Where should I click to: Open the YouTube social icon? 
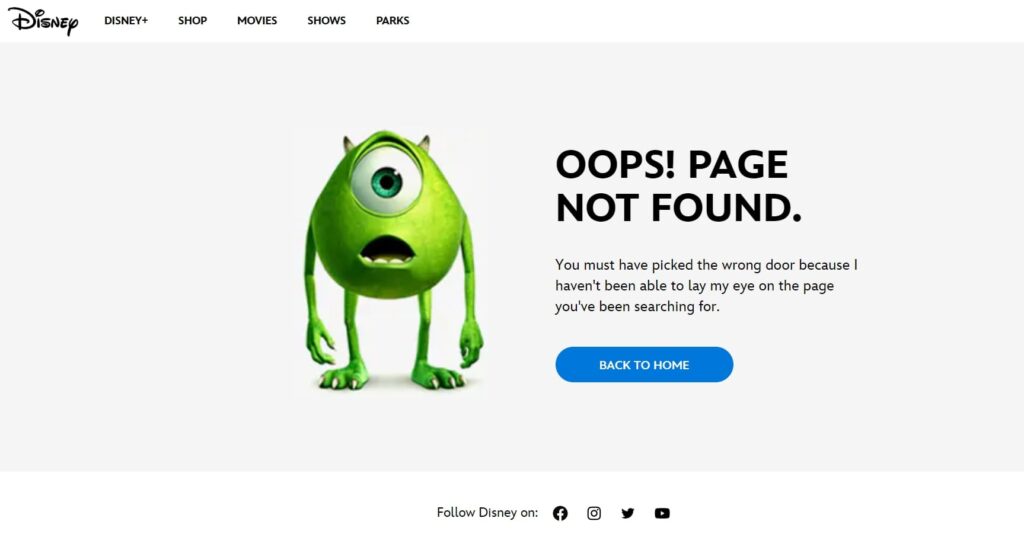(x=662, y=513)
